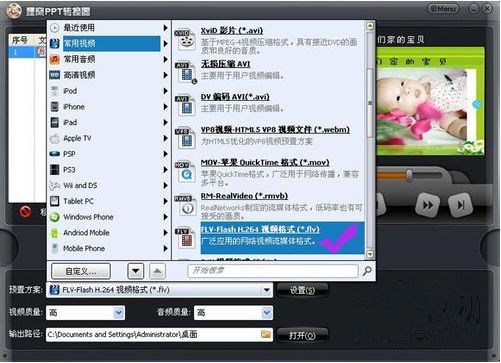The width and height of the screenshot is (501, 363).
Task: Click the move-down arrow button
Action: click(x=136, y=271)
